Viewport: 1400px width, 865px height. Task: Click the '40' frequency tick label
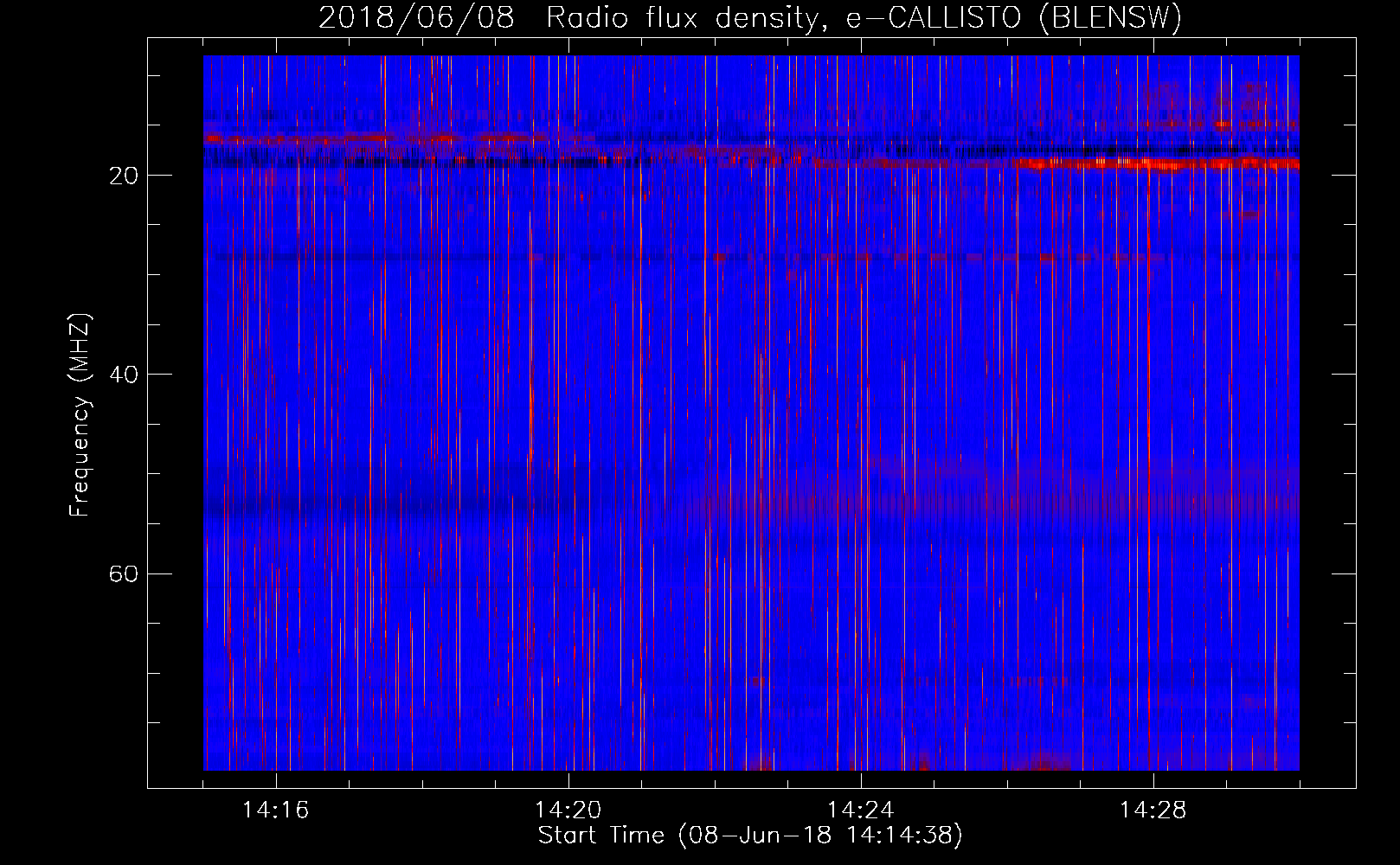pyautogui.click(x=123, y=375)
